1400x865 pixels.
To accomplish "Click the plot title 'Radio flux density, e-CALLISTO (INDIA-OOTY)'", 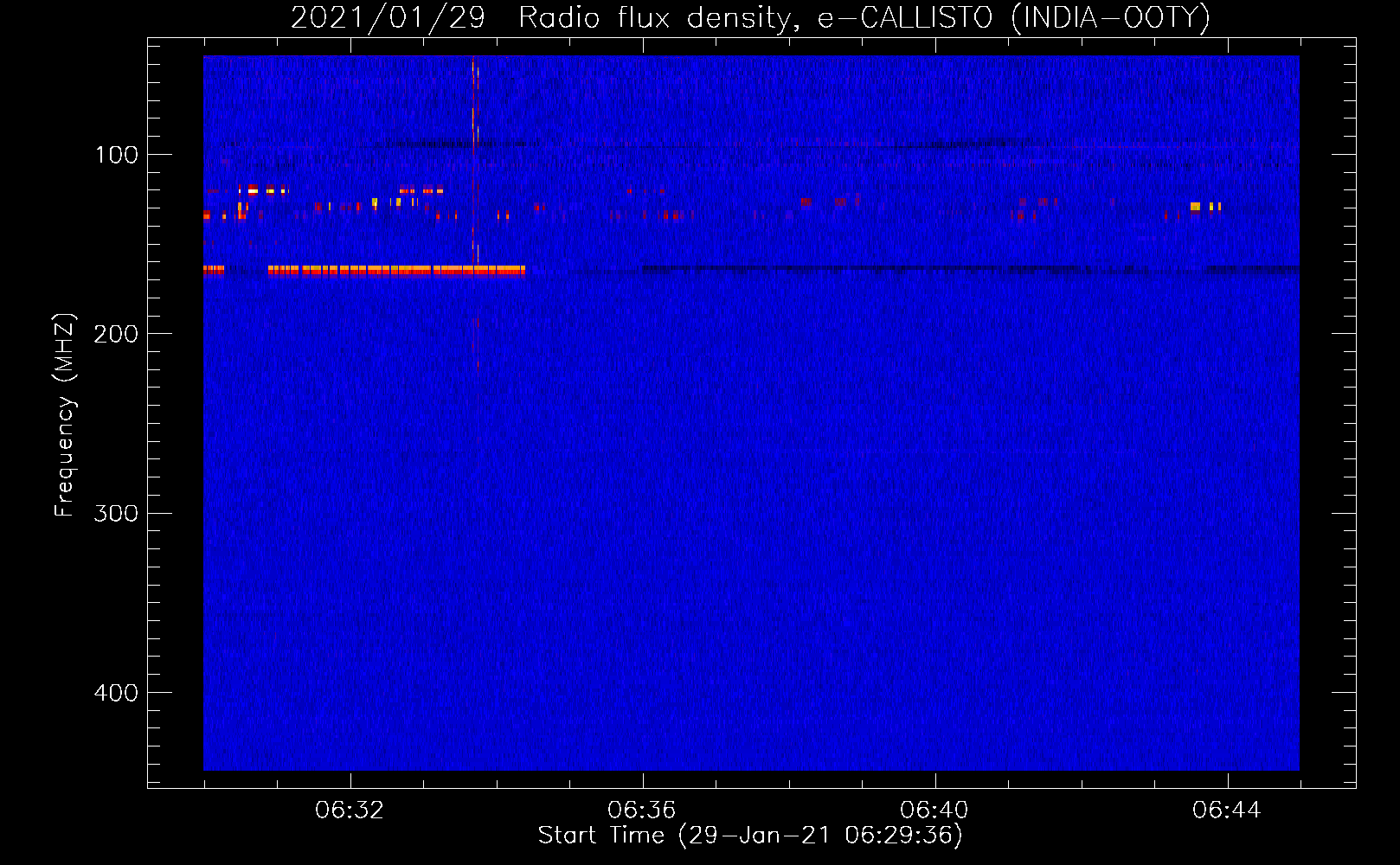I will click(x=864, y=18).
